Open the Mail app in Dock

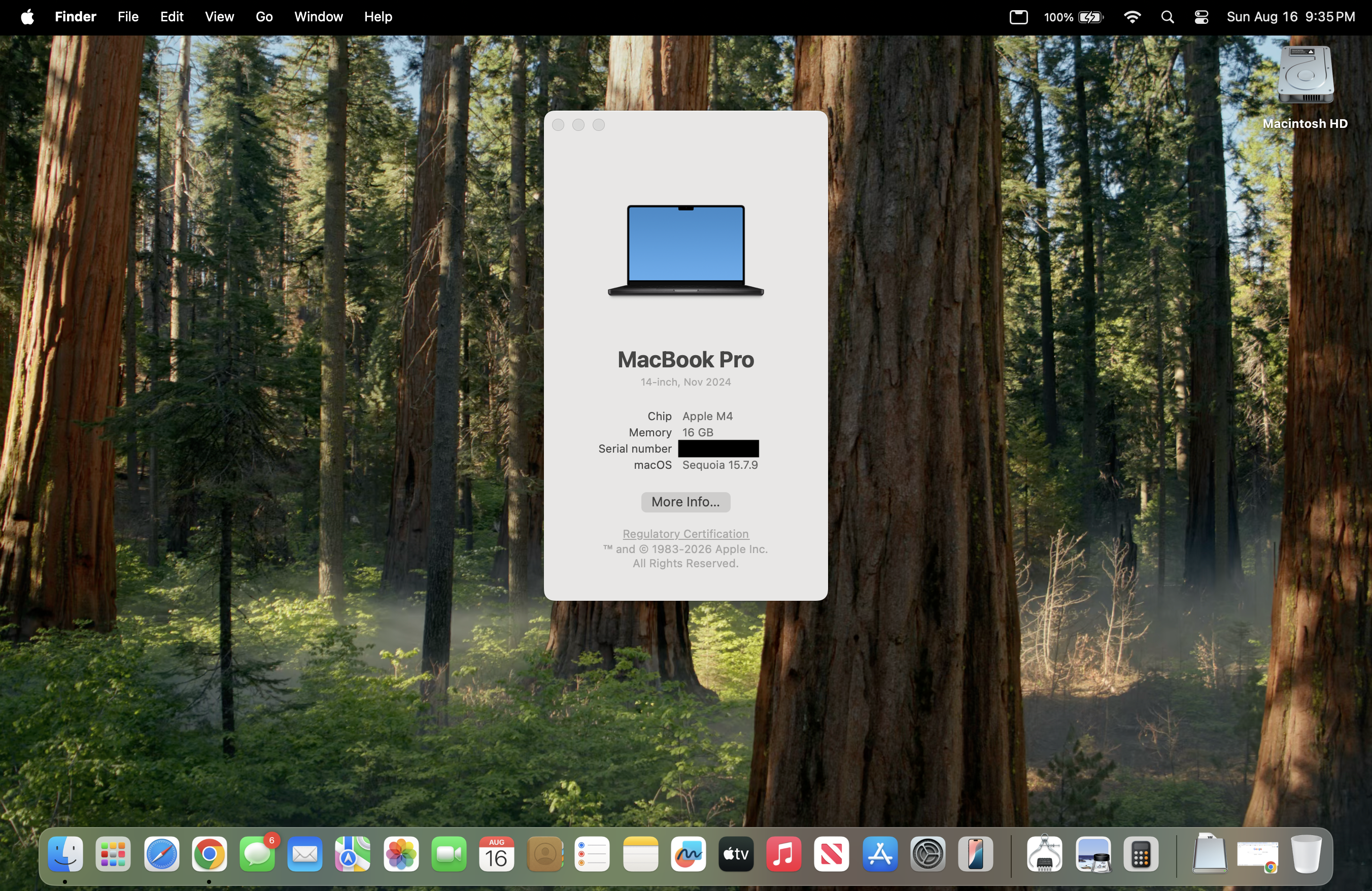click(x=305, y=853)
